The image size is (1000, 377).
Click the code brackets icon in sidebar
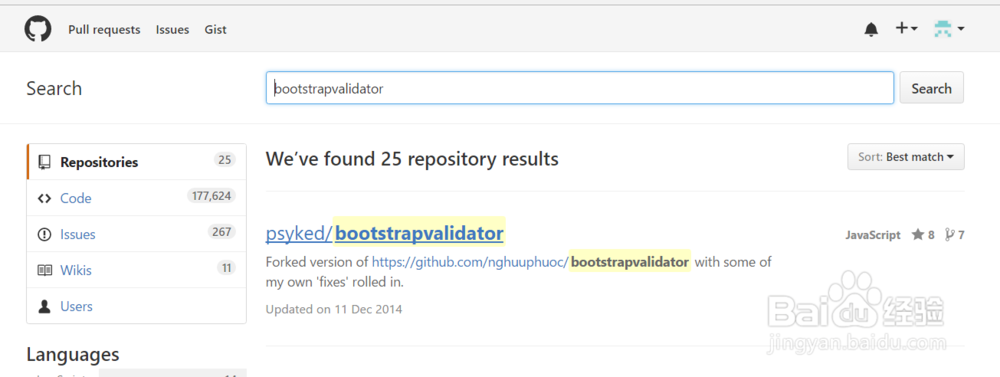pyautogui.click(x=44, y=198)
